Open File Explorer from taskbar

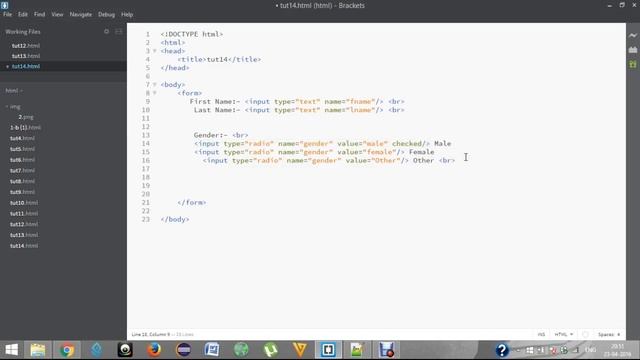point(38,350)
